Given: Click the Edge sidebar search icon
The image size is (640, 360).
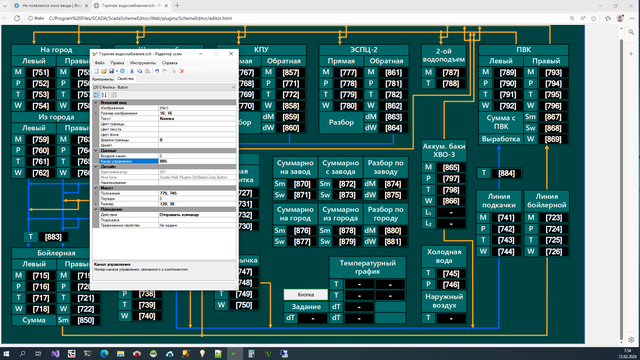Looking at the screenshot, I should (x=631, y=32).
